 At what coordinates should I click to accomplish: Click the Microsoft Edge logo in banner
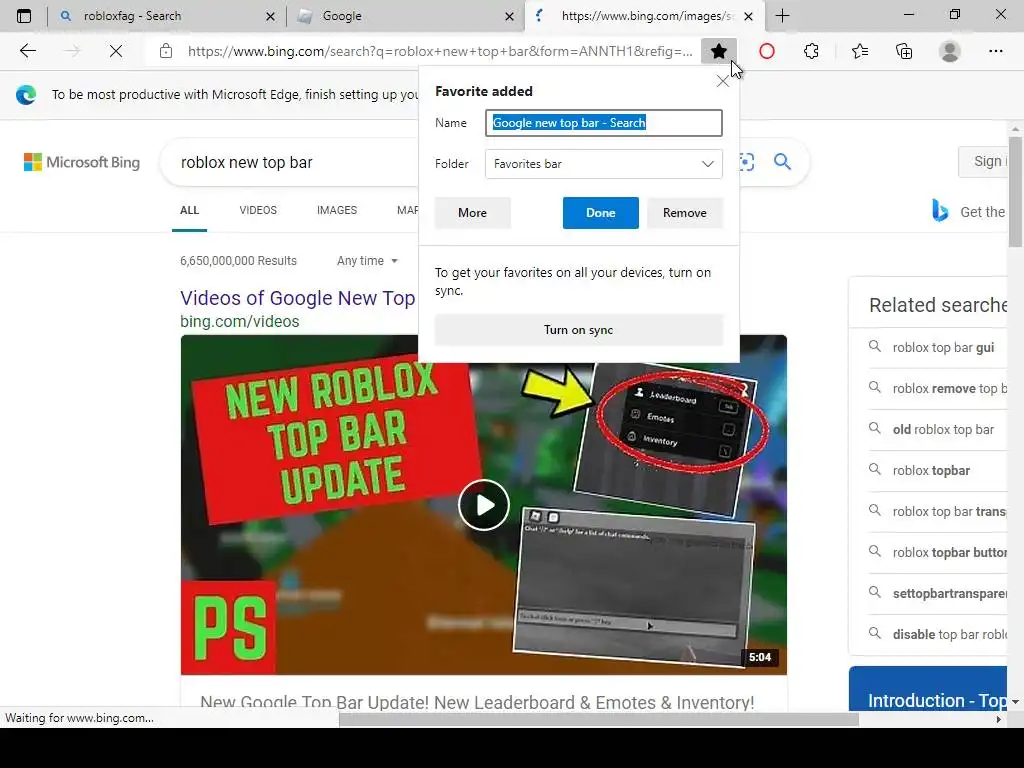click(x=26, y=95)
